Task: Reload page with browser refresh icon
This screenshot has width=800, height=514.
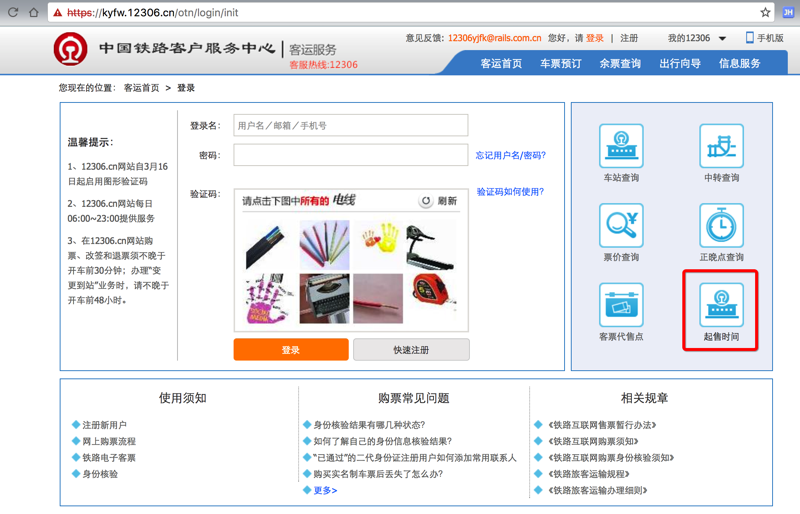Action: 13,12
